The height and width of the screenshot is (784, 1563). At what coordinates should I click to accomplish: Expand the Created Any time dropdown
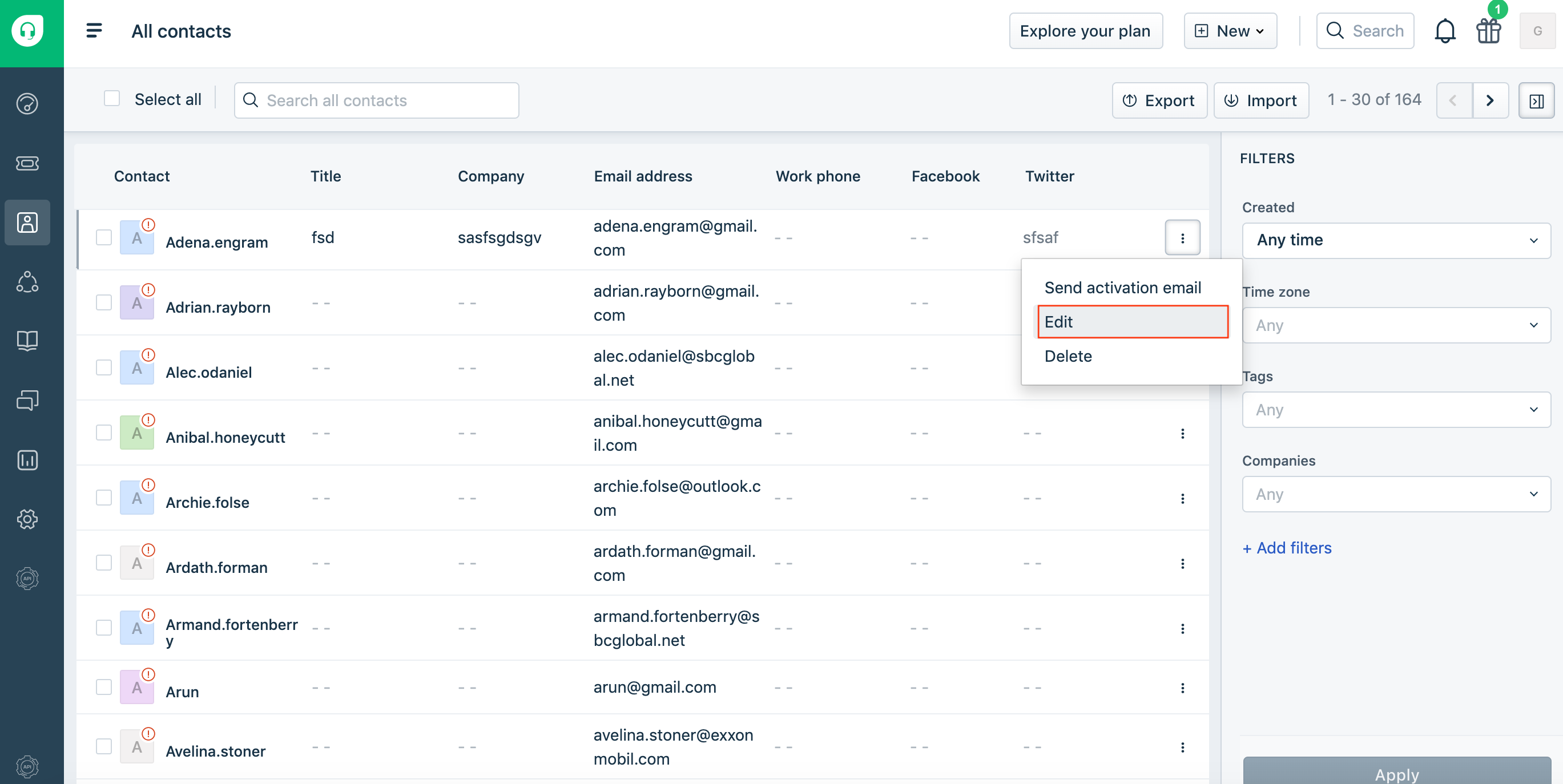[x=1396, y=240]
